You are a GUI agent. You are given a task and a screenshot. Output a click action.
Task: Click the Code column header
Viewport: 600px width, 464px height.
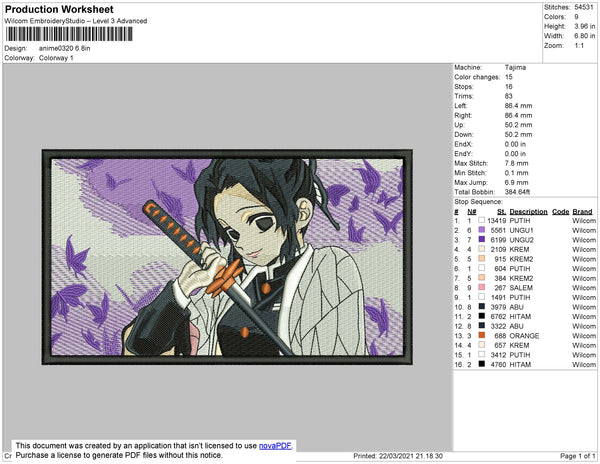tap(560, 212)
